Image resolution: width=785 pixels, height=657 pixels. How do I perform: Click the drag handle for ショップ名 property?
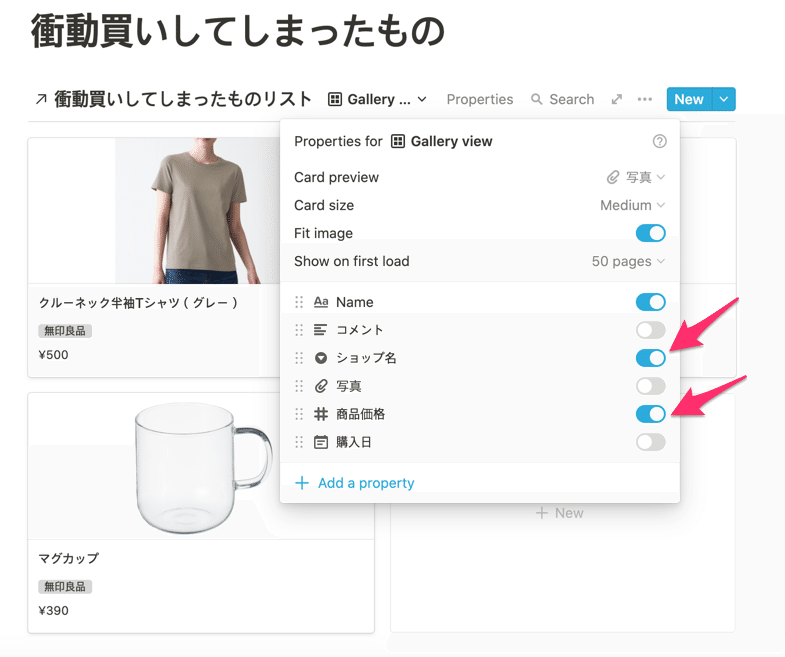point(299,358)
